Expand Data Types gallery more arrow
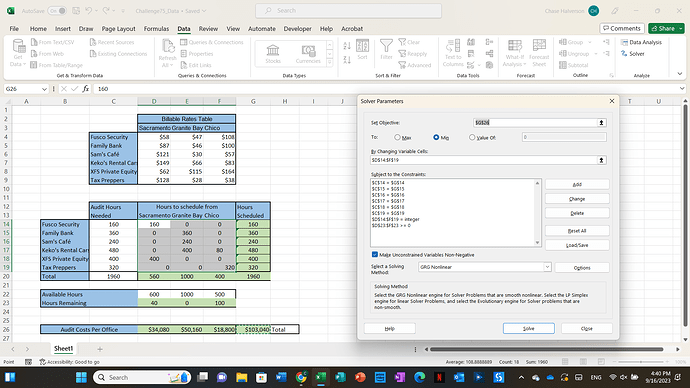The width and height of the screenshot is (690, 388). (x=330, y=62)
